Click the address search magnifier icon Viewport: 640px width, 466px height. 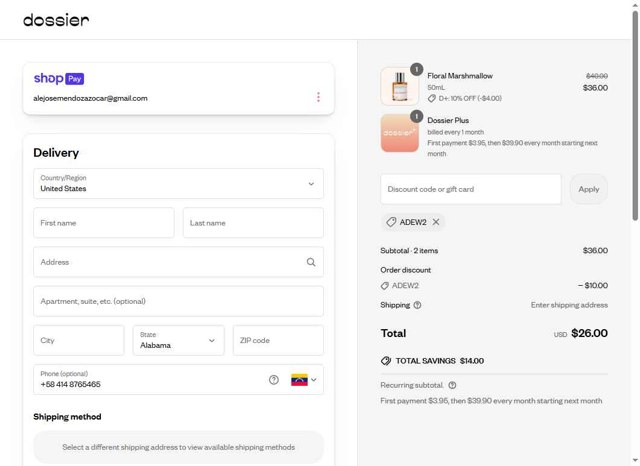pos(311,262)
